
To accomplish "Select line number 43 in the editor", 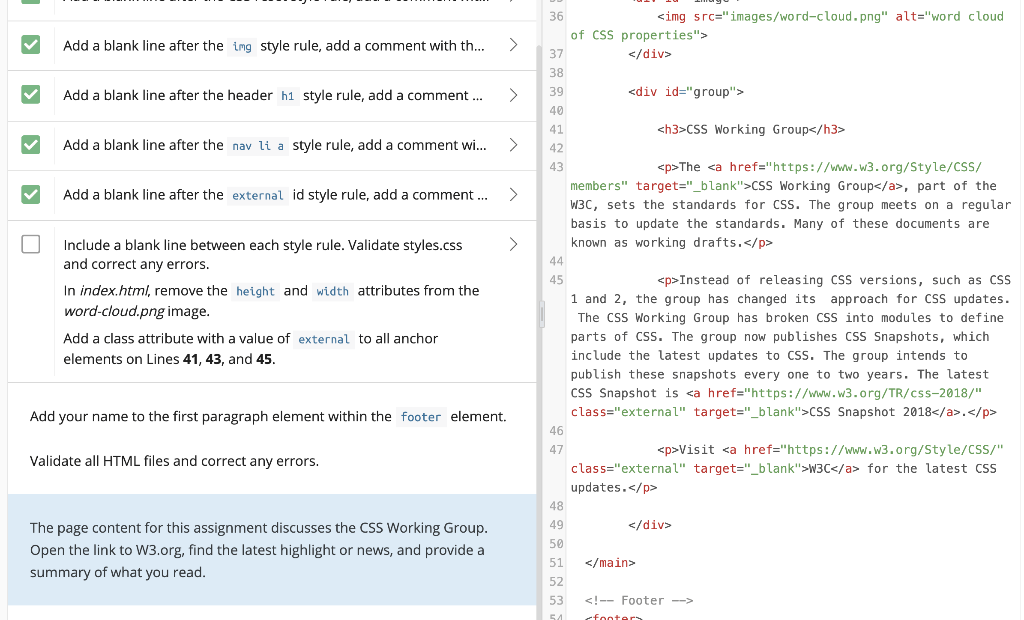I will (556, 166).
